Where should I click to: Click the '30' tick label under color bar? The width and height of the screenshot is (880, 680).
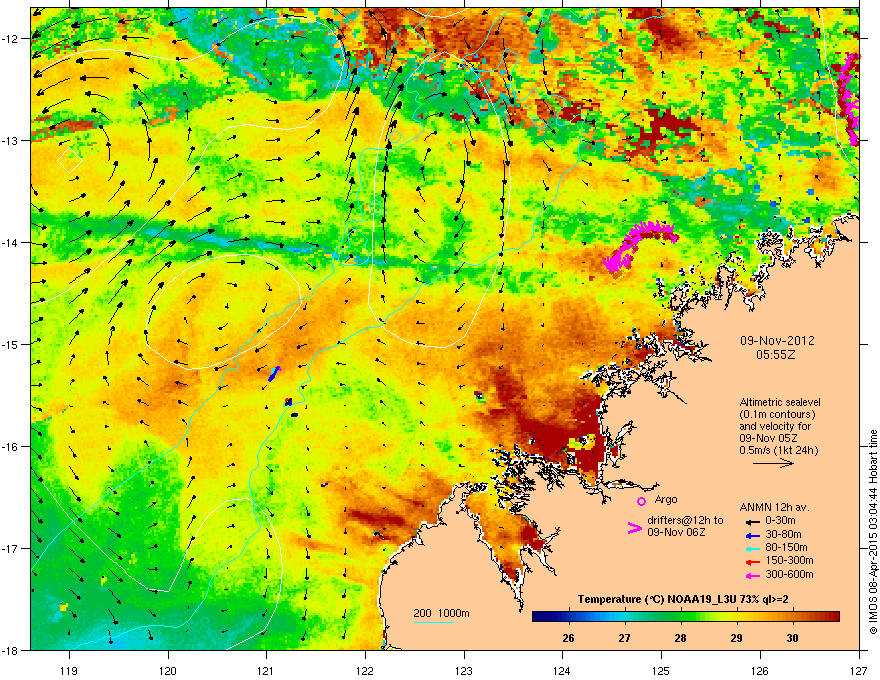point(792,638)
